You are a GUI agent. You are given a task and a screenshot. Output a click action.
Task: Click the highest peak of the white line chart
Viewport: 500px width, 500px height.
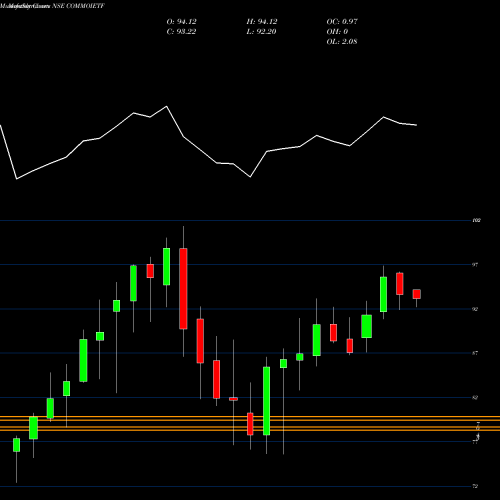tap(167, 106)
